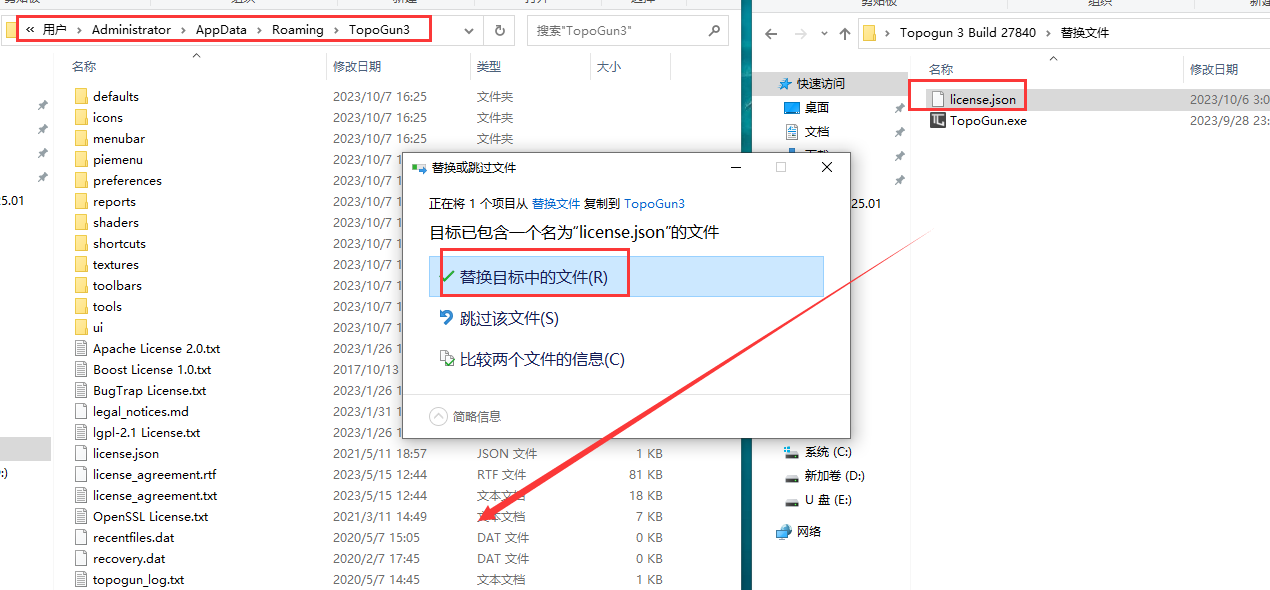Select recovery.dat in file list
This screenshot has width=1270, height=590.
point(129,558)
